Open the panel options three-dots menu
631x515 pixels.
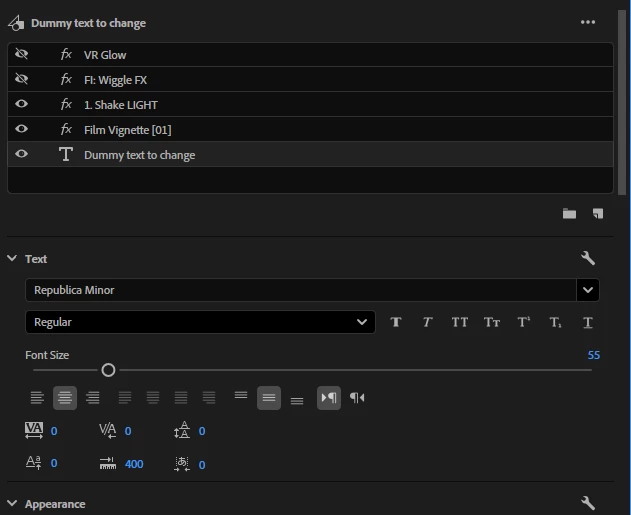tap(588, 23)
